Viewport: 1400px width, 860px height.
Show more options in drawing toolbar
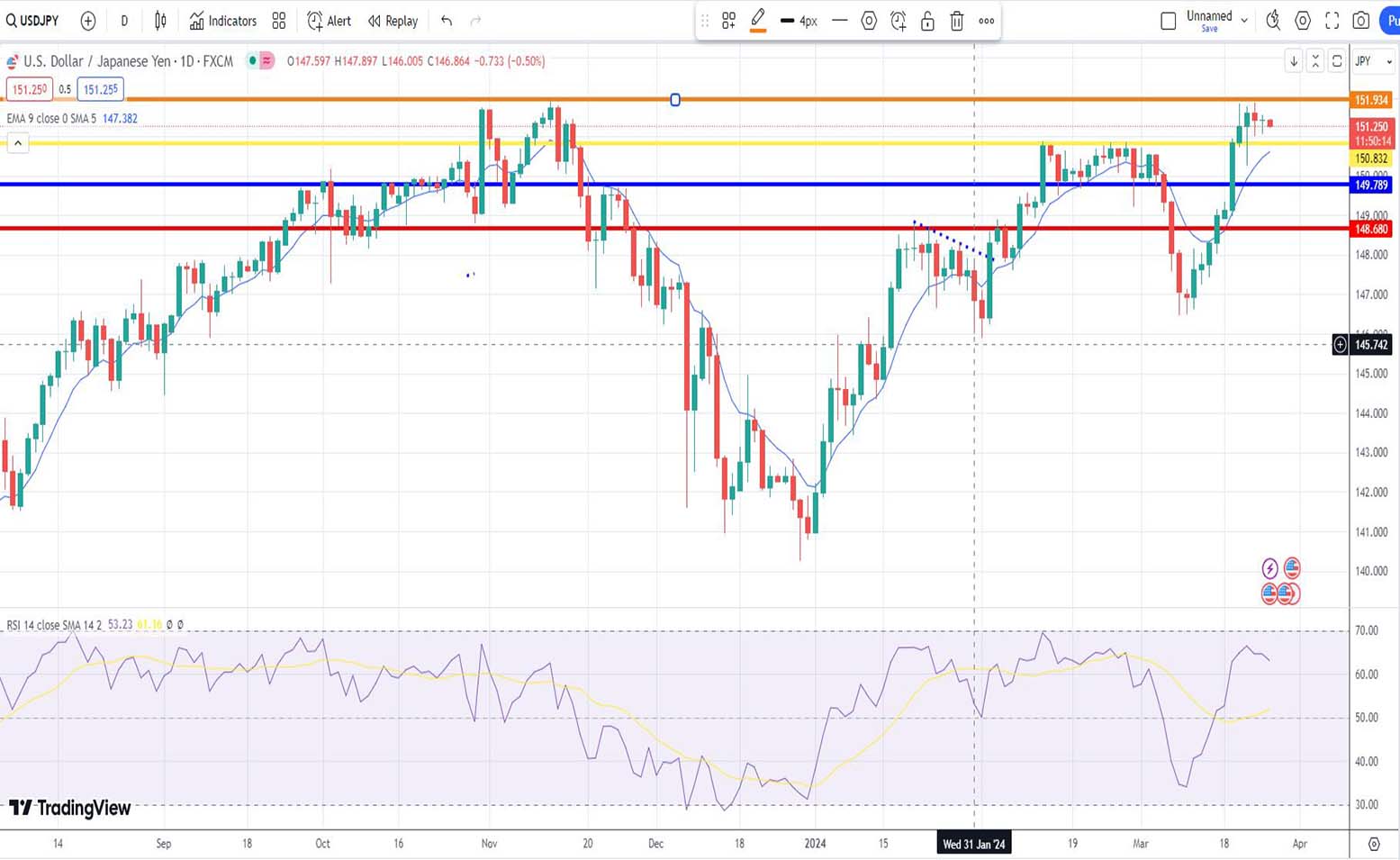coord(987,21)
